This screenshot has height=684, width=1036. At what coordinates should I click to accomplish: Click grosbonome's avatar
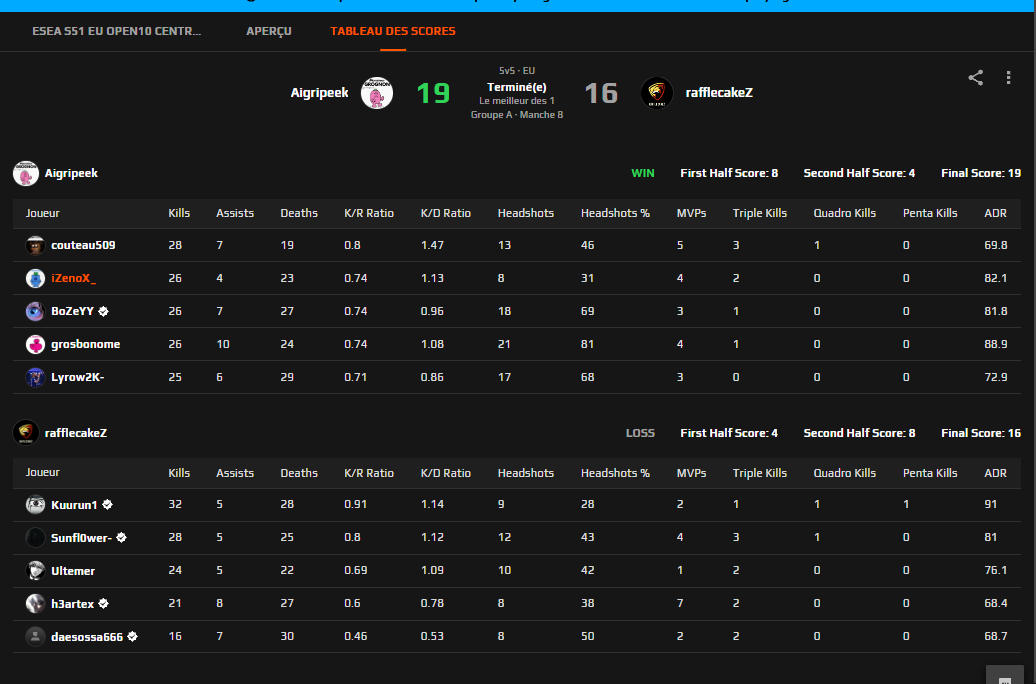click(35, 344)
